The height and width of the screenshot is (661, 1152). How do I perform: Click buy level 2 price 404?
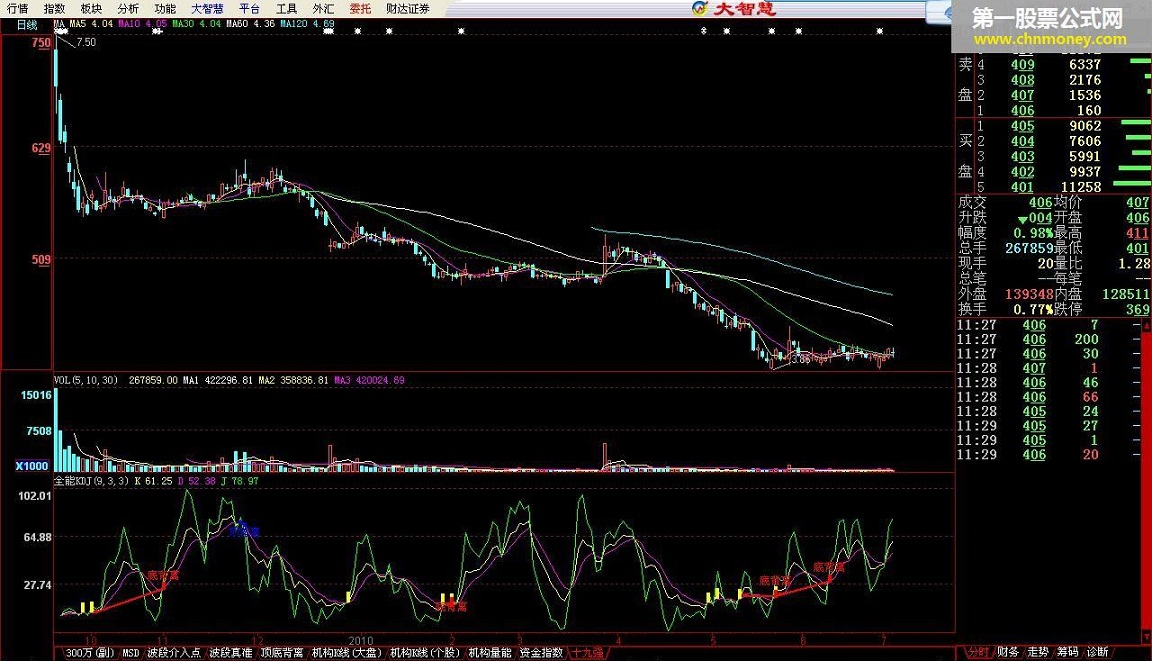coord(1023,142)
